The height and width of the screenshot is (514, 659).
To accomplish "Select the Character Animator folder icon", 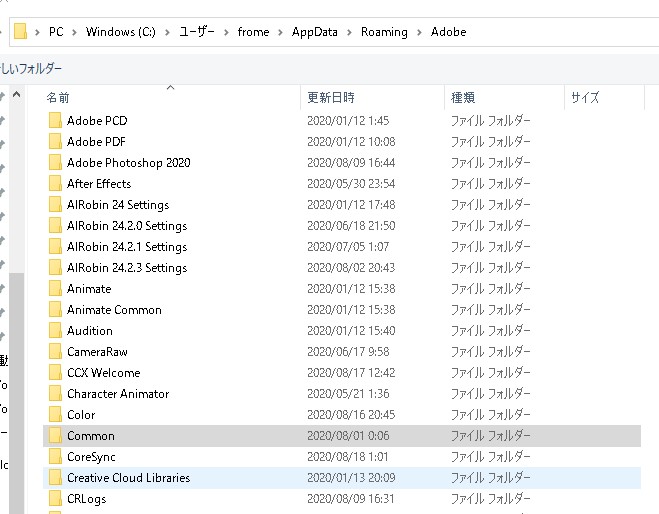I will click(55, 394).
